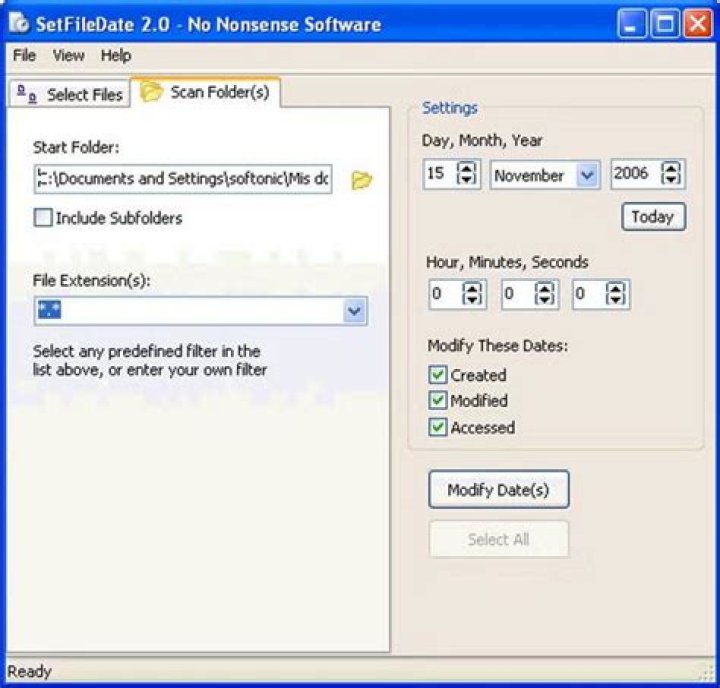
Task: Uncheck the Modified date checkbox
Action: tap(438, 400)
